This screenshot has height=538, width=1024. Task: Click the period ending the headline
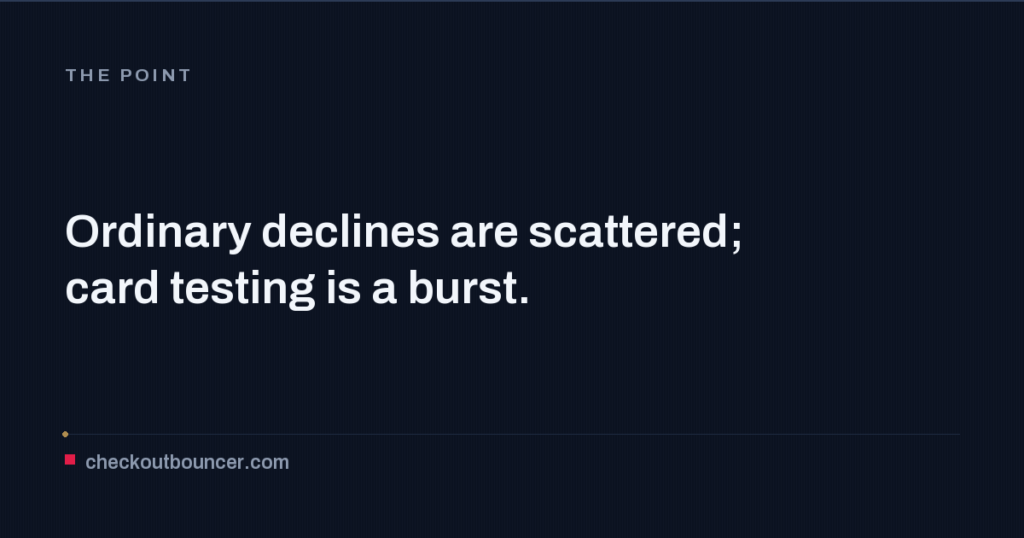tap(524, 301)
